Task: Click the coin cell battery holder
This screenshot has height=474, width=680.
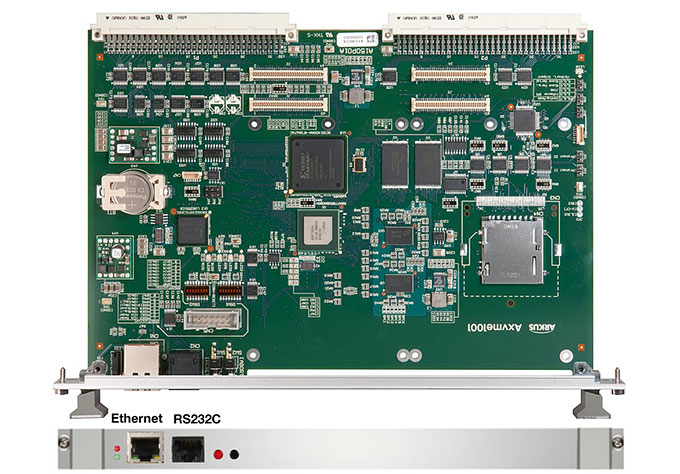Action: 133,191
